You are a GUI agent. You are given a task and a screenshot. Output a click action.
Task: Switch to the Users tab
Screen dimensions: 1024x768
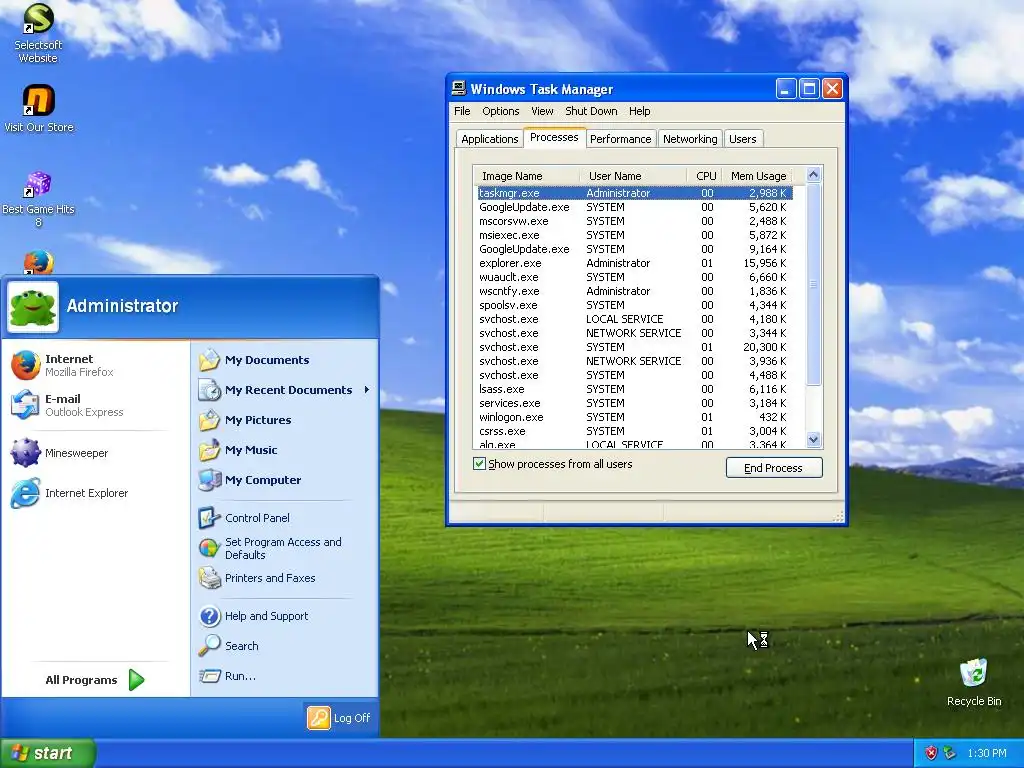click(743, 138)
